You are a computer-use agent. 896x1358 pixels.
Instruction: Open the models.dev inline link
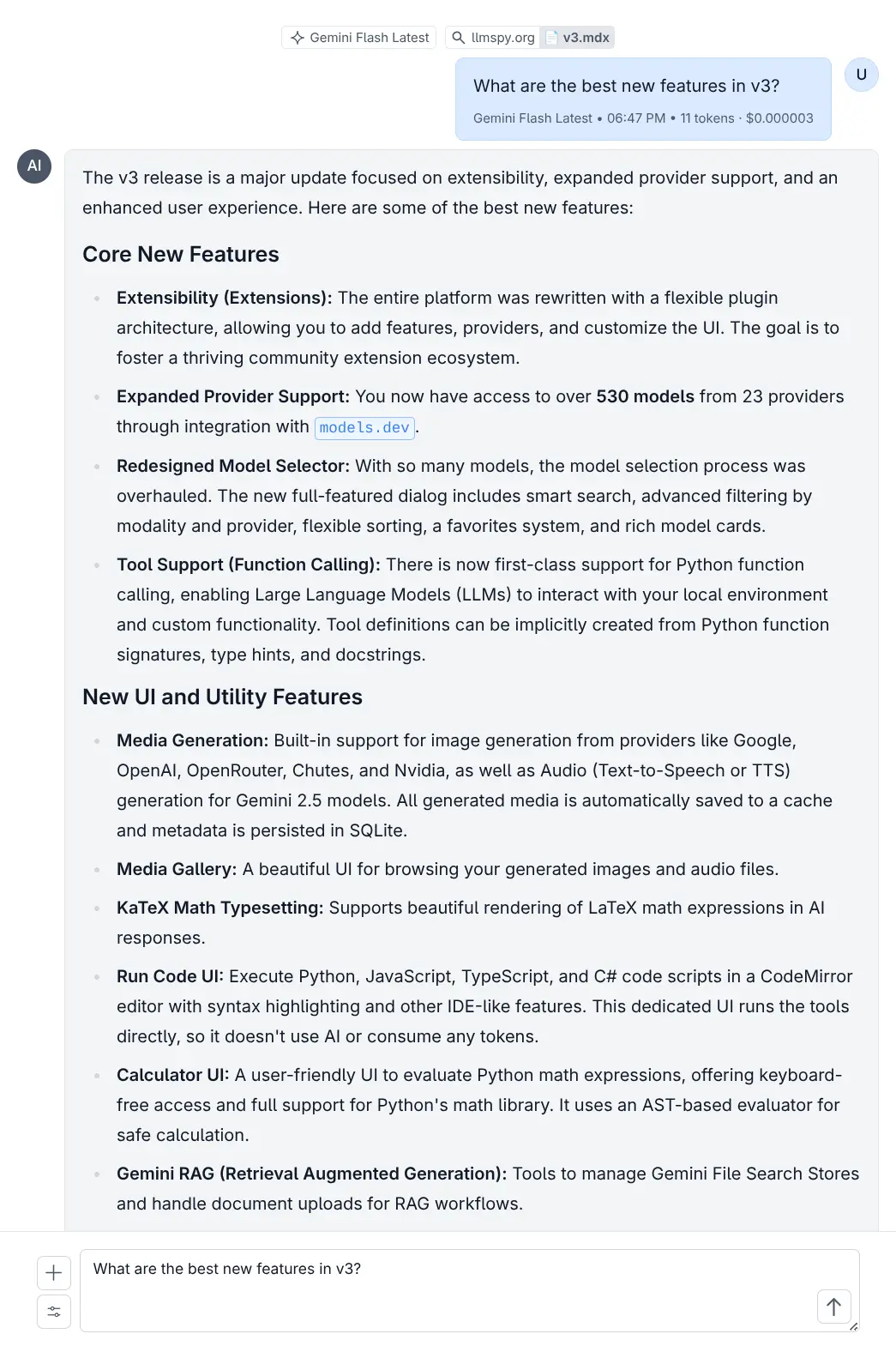coord(364,426)
